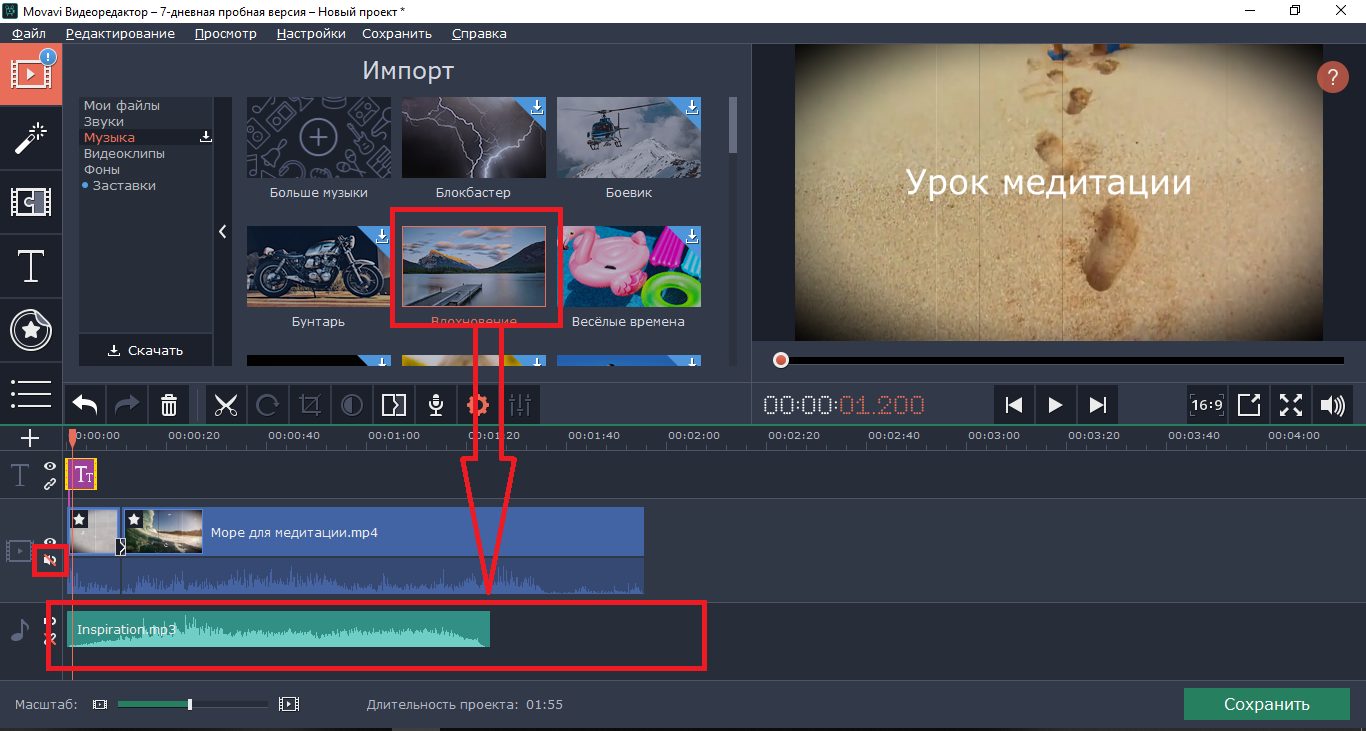The image size is (1366, 731).
Task: Open the Titles tool in sidebar
Action: (x=31, y=266)
